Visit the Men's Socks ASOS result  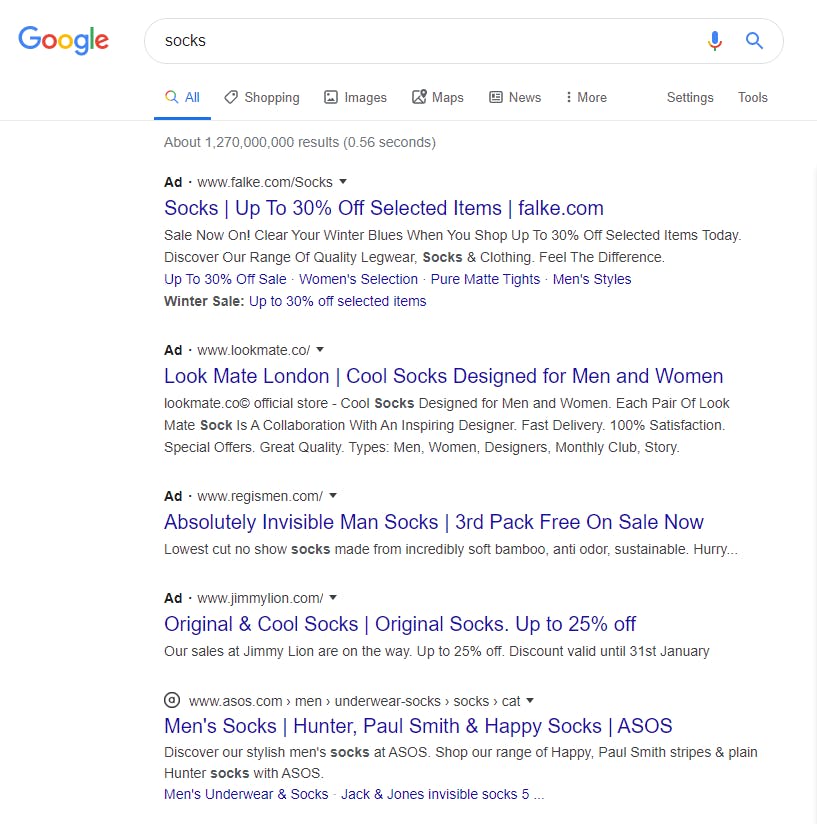click(418, 726)
